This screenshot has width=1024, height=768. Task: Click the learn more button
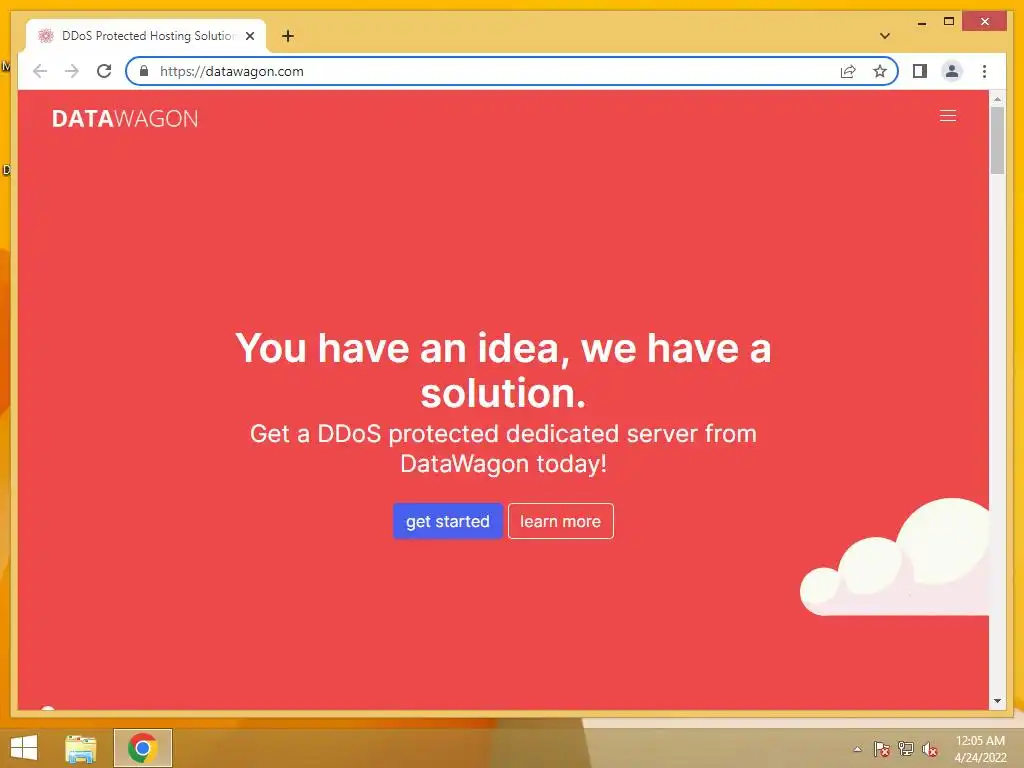tap(560, 521)
